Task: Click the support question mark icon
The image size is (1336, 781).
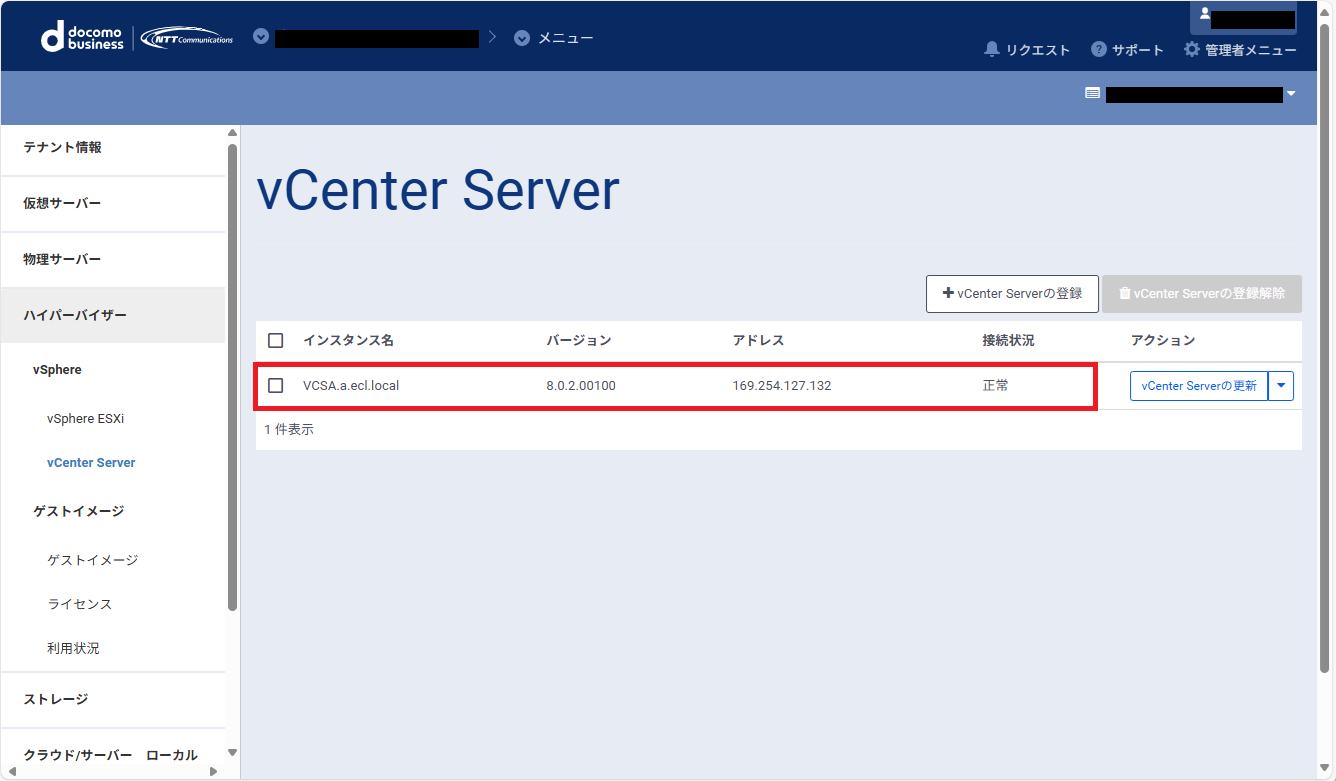Action: (1098, 49)
